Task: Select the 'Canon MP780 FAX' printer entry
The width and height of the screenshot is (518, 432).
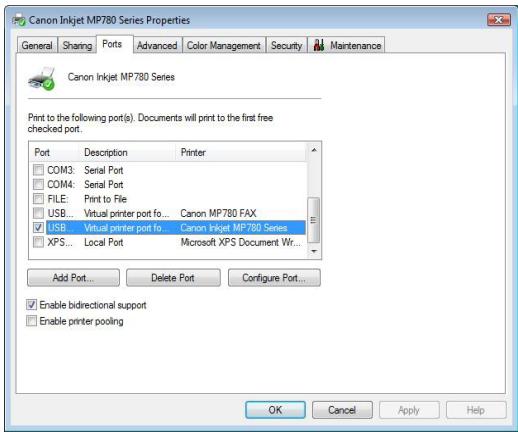Action: pyautogui.click(x=218, y=213)
